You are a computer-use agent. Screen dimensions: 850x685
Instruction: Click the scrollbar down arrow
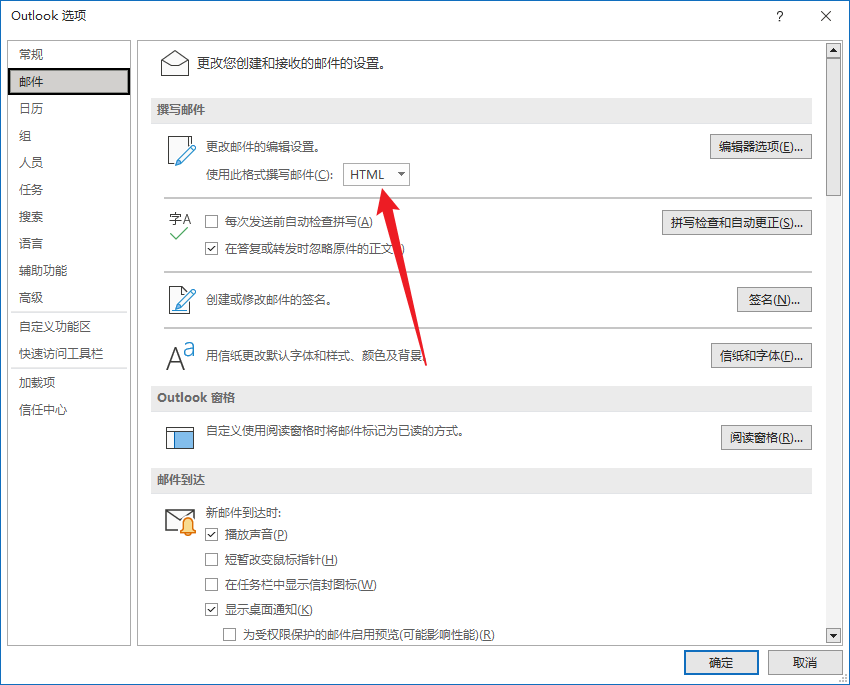tap(833, 635)
